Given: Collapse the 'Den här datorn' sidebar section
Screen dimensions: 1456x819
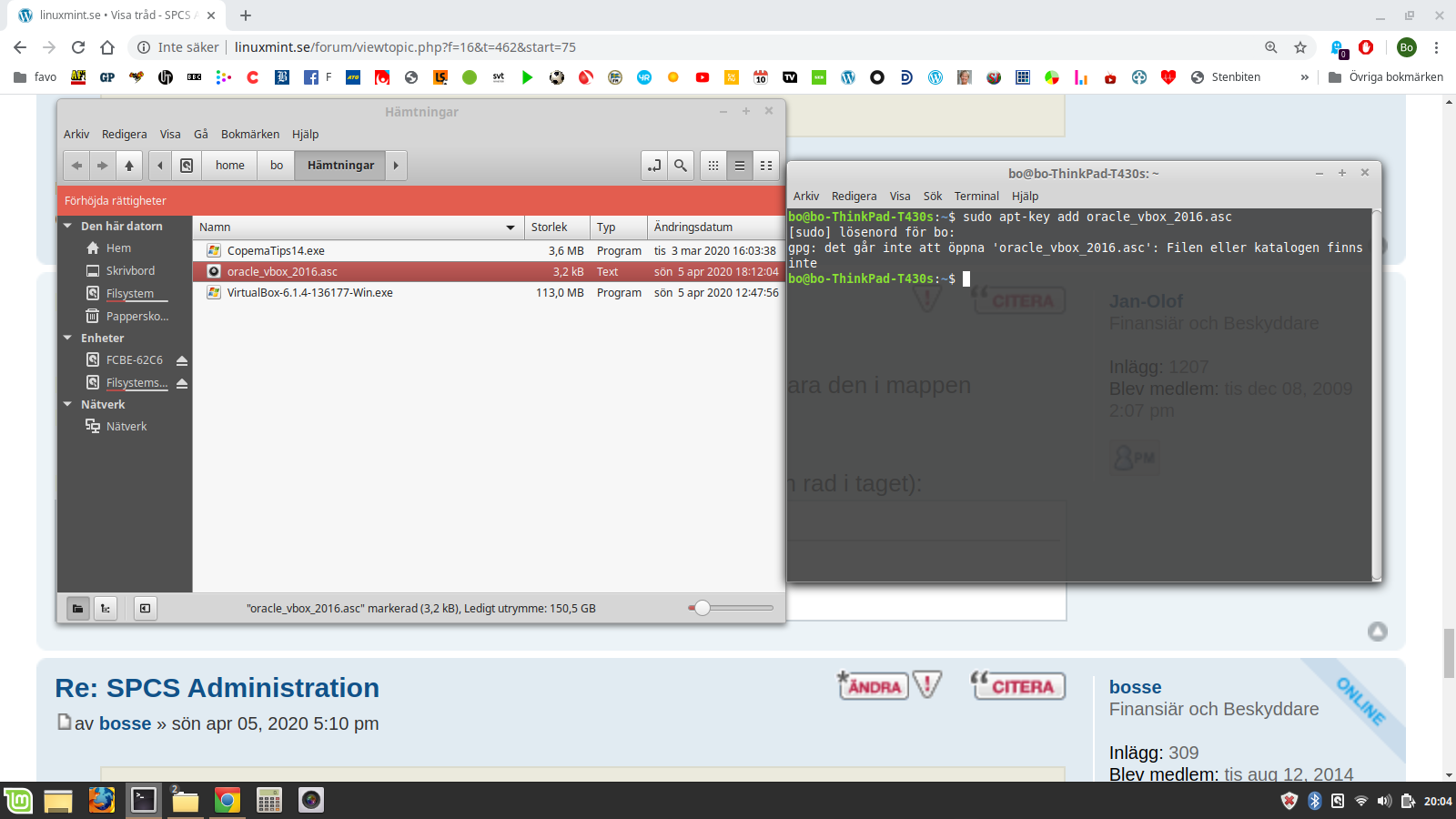Looking at the screenshot, I should coord(67,226).
